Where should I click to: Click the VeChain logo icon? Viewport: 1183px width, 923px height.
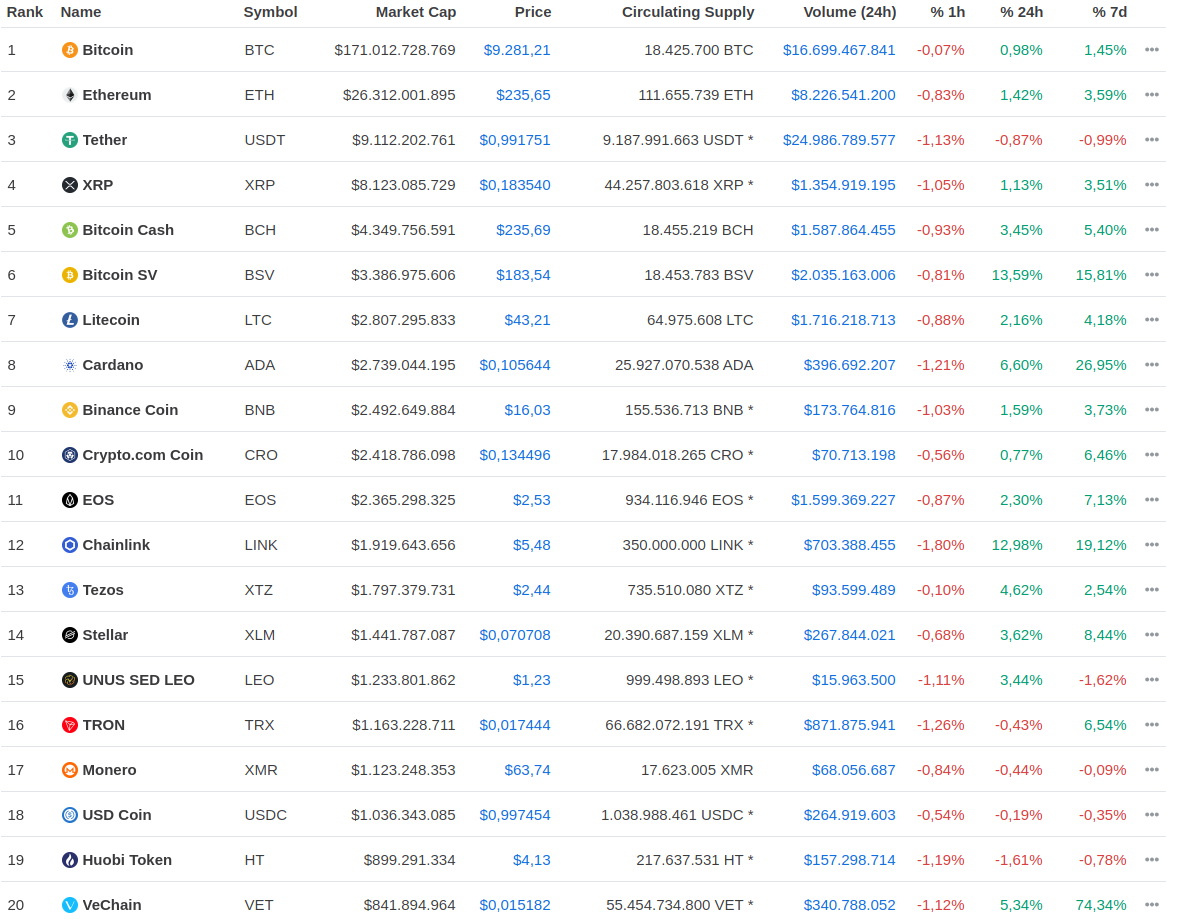tap(69, 905)
